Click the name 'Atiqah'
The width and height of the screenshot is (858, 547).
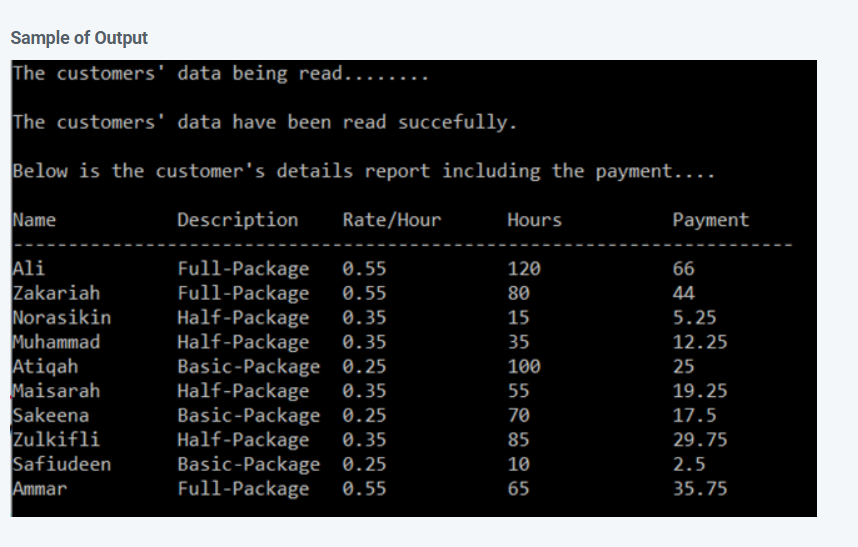pos(45,366)
